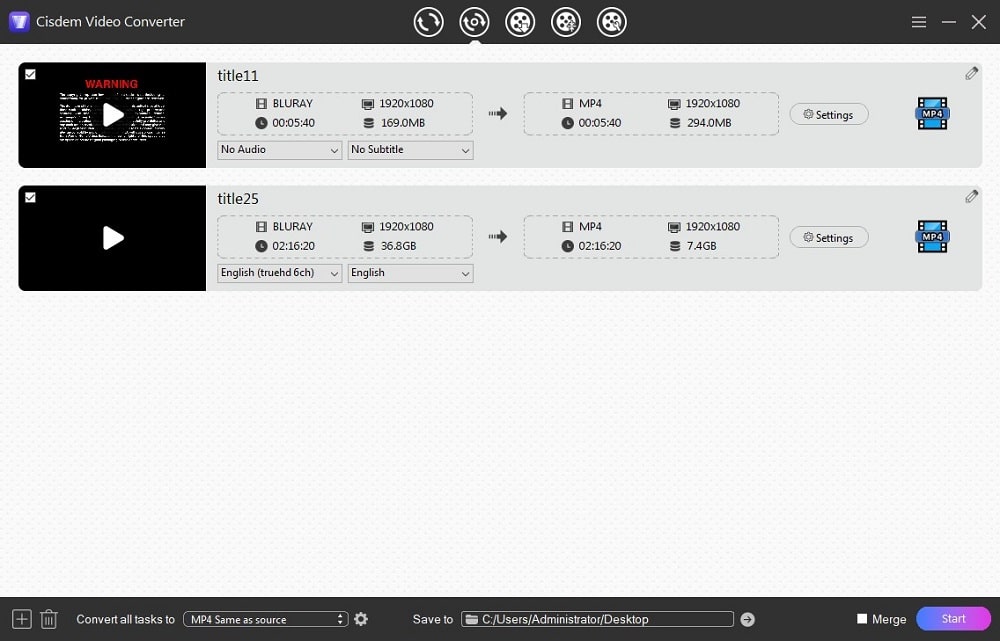
Task: Click the trash delete icon
Action: click(48, 619)
